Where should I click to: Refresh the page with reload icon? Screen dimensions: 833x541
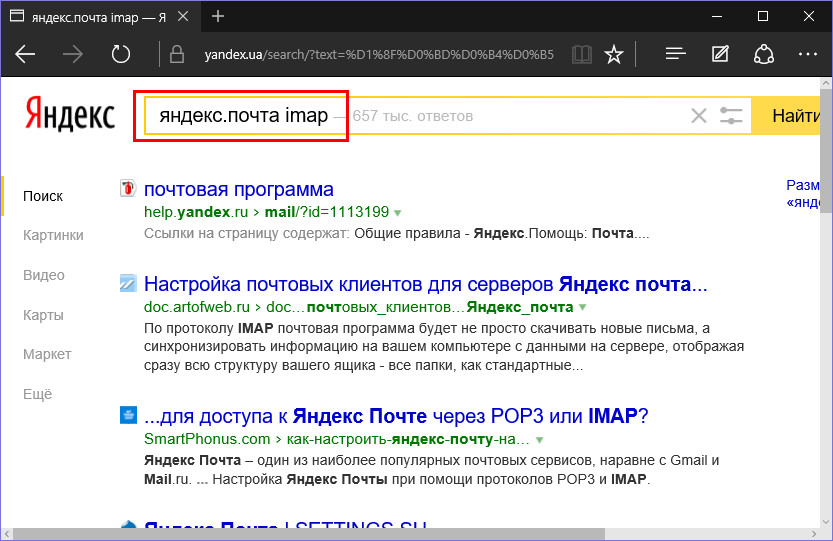point(121,54)
